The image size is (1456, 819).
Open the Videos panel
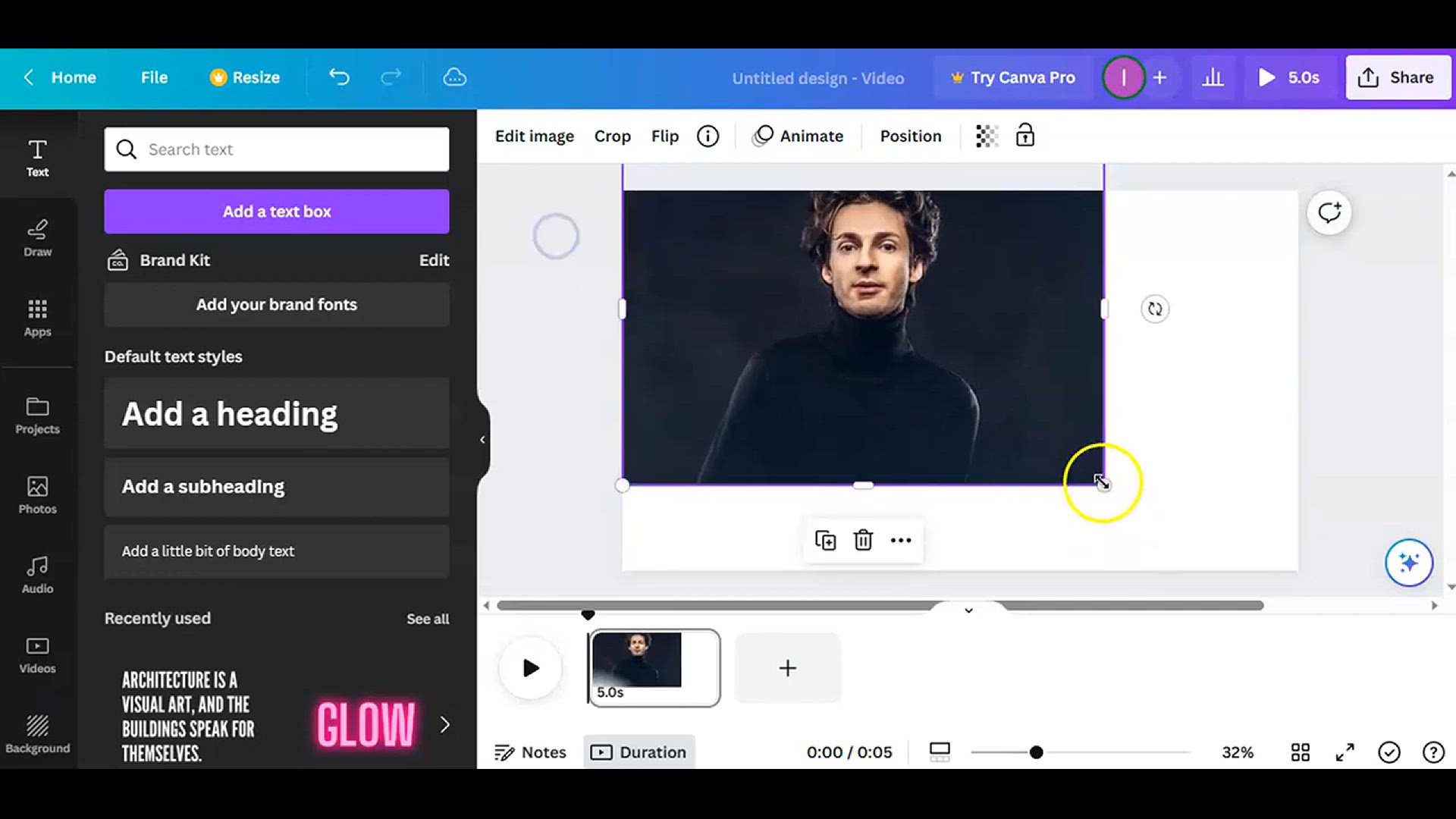(x=37, y=654)
